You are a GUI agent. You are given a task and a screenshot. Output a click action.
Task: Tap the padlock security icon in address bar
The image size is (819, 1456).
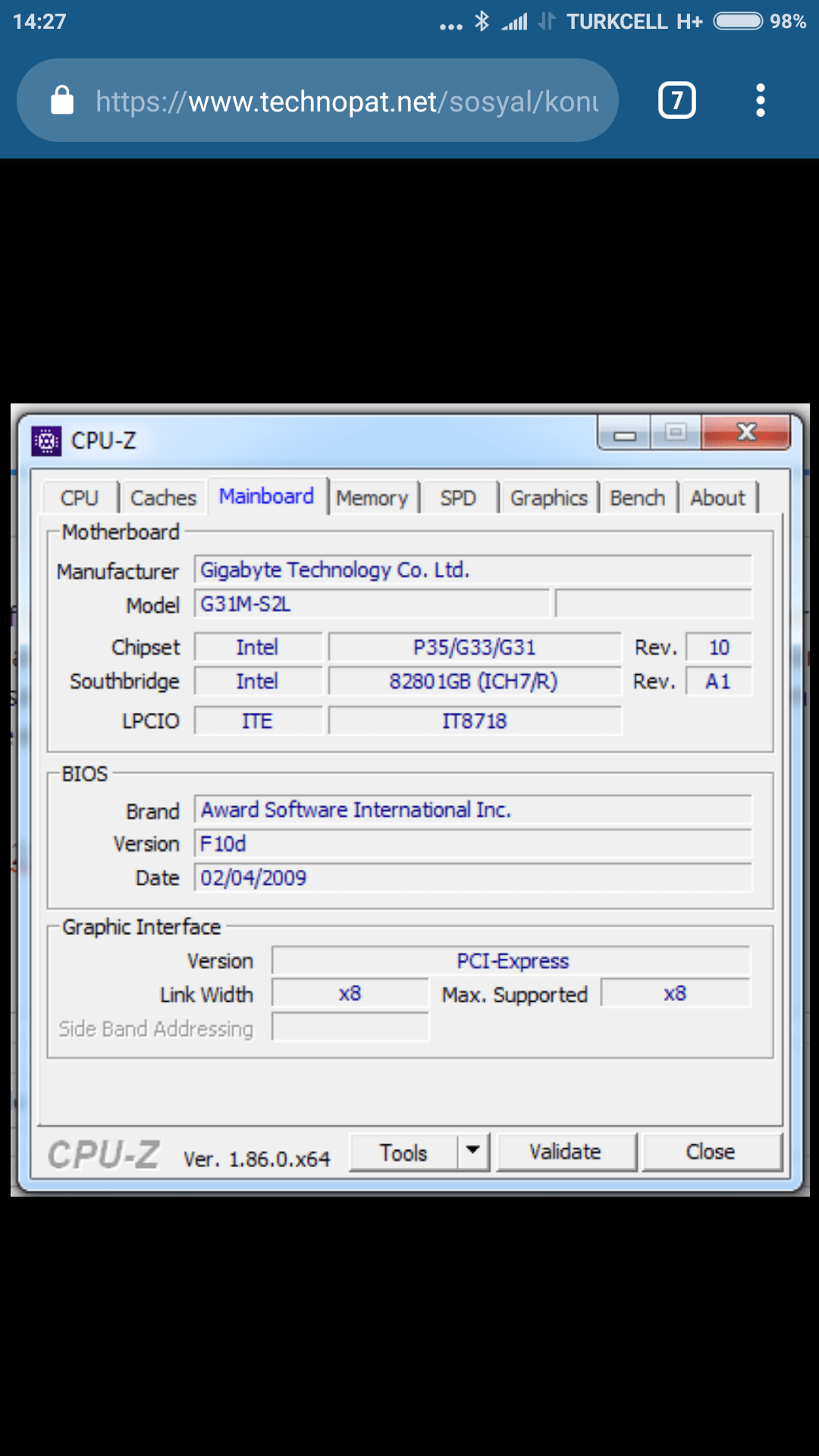(62, 100)
